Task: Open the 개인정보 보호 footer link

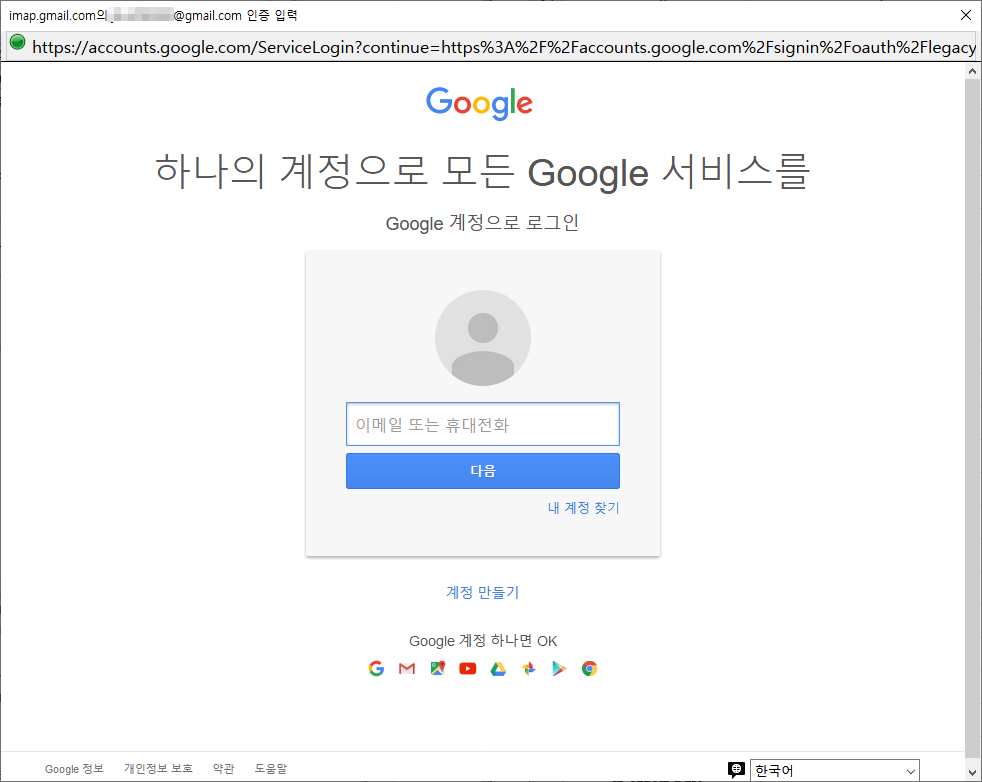Action: (158, 769)
